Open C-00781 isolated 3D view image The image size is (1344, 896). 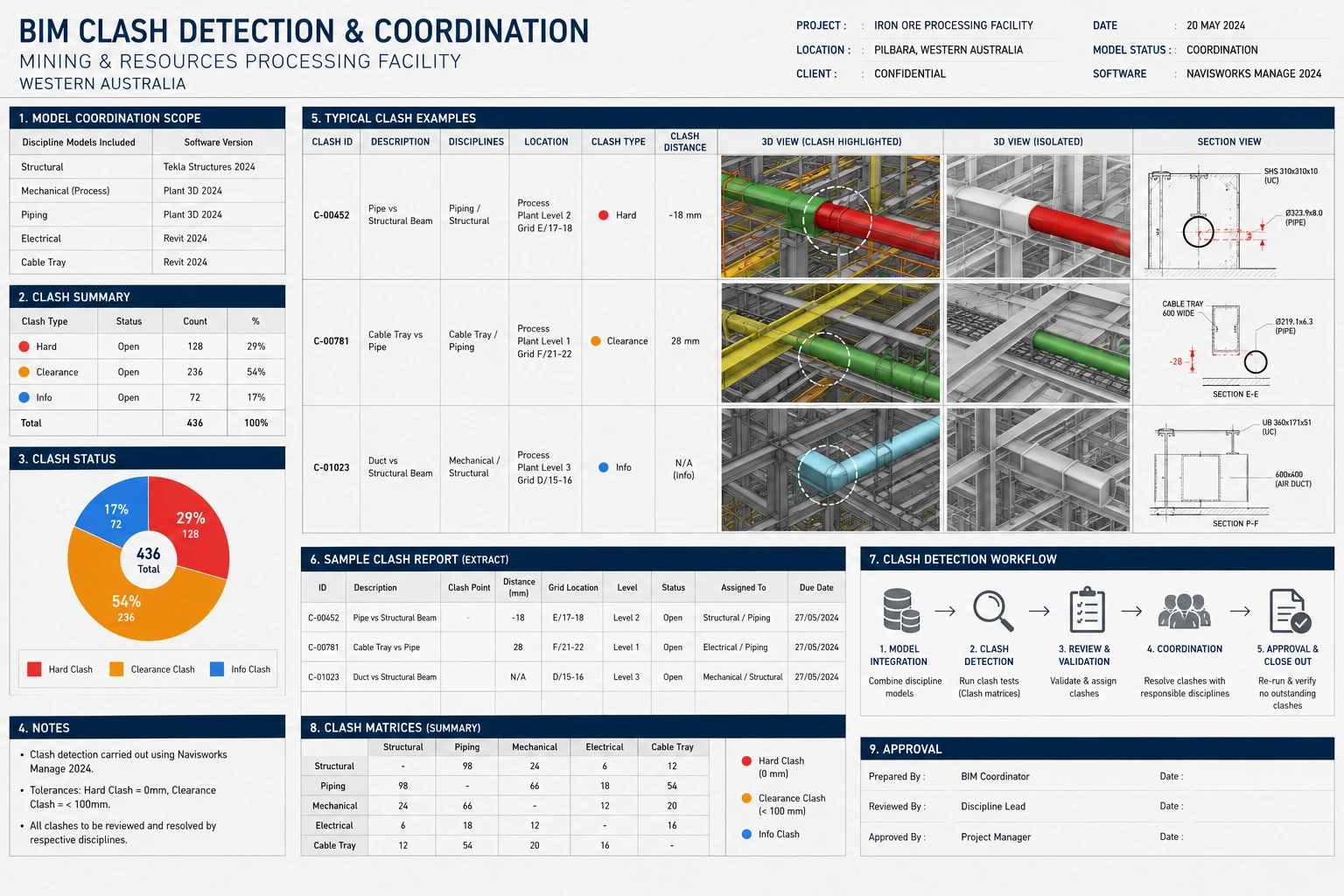1039,343
